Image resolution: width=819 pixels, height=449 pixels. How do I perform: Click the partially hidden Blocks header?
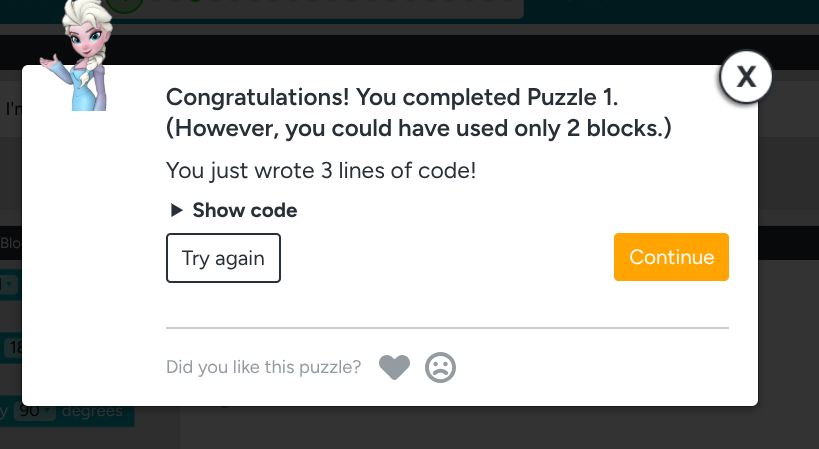(10, 242)
